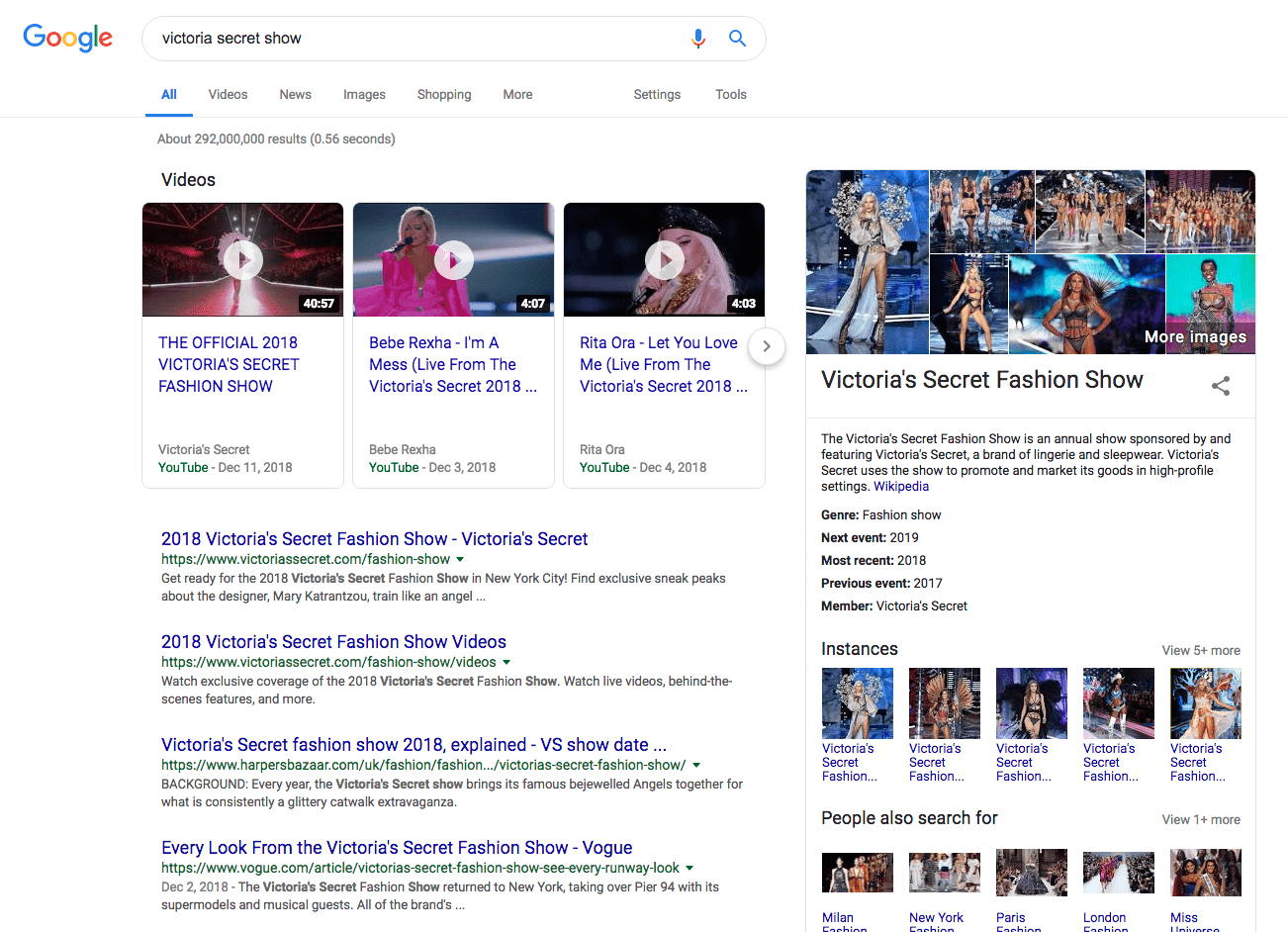Screen dimensions: 1288x932
Task: Open Rita Ora - Let You Love Me video title
Action: [x=664, y=364]
